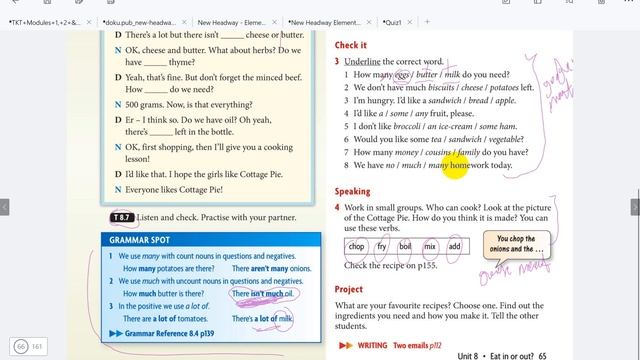The width and height of the screenshot is (640, 360).
Task: Close the Quiz1 tab
Action: point(409,22)
